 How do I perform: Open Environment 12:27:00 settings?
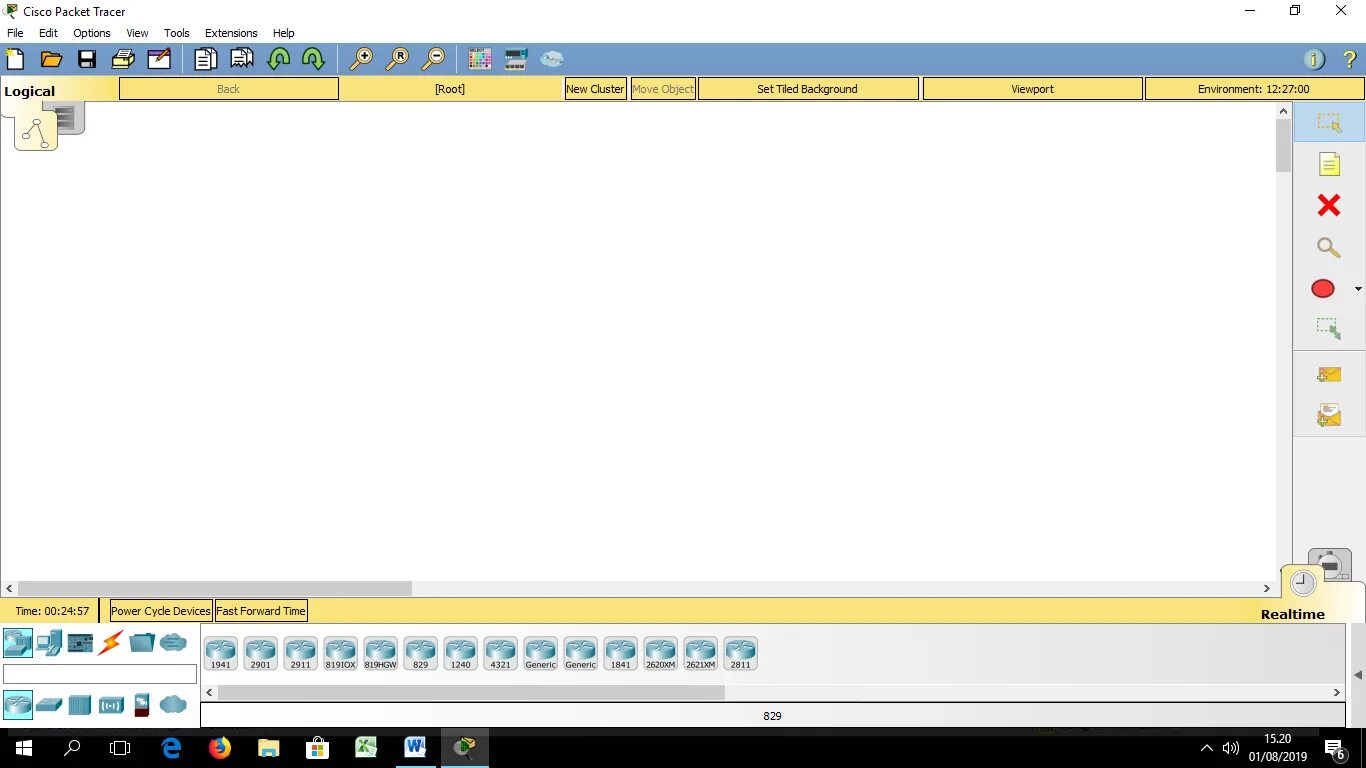point(1254,89)
